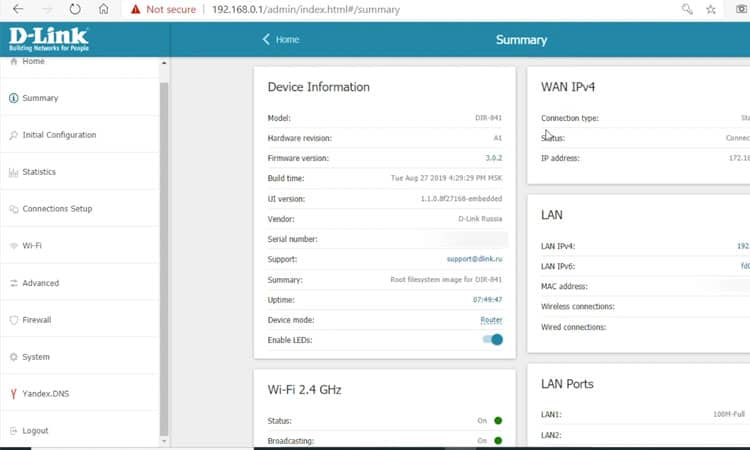750x450 pixels.
Task: Reload the page with the refresh icon
Action: tap(75, 9)
